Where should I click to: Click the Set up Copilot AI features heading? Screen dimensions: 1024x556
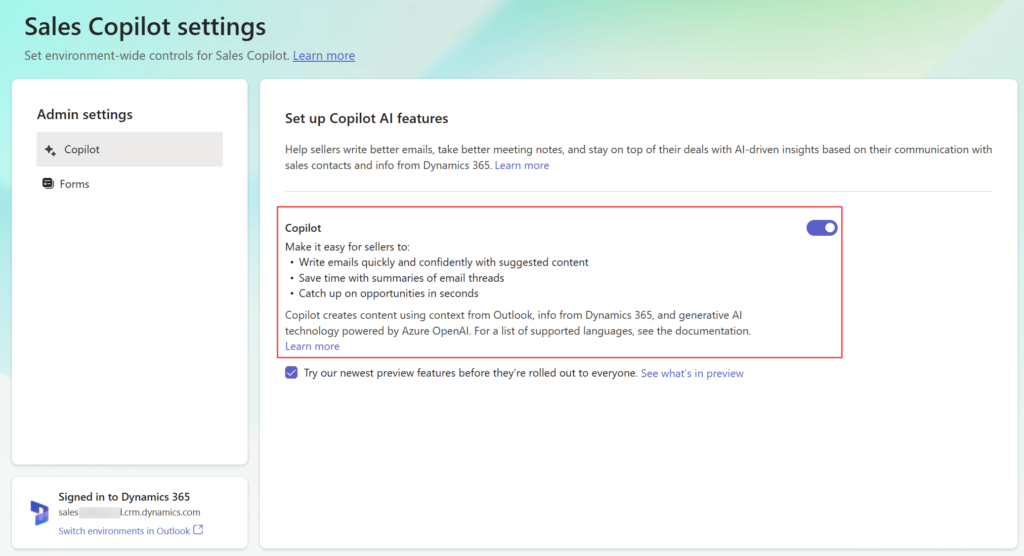[x=366, y=119]
